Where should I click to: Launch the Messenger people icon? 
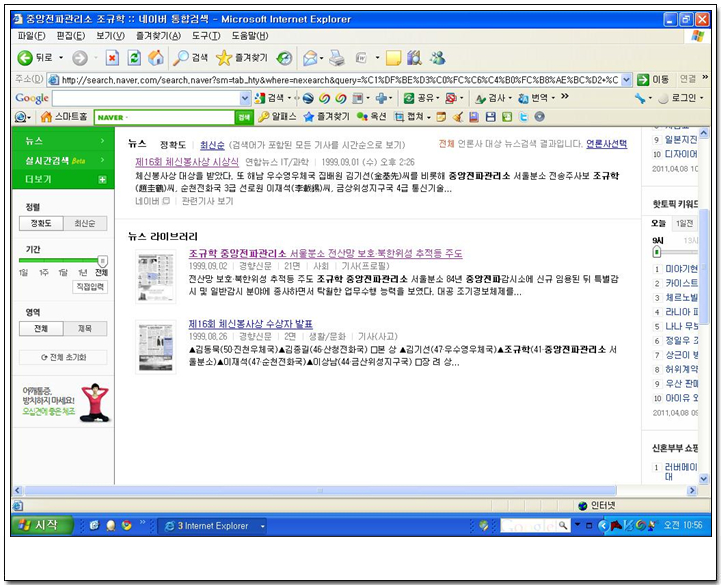pos(437,58)
